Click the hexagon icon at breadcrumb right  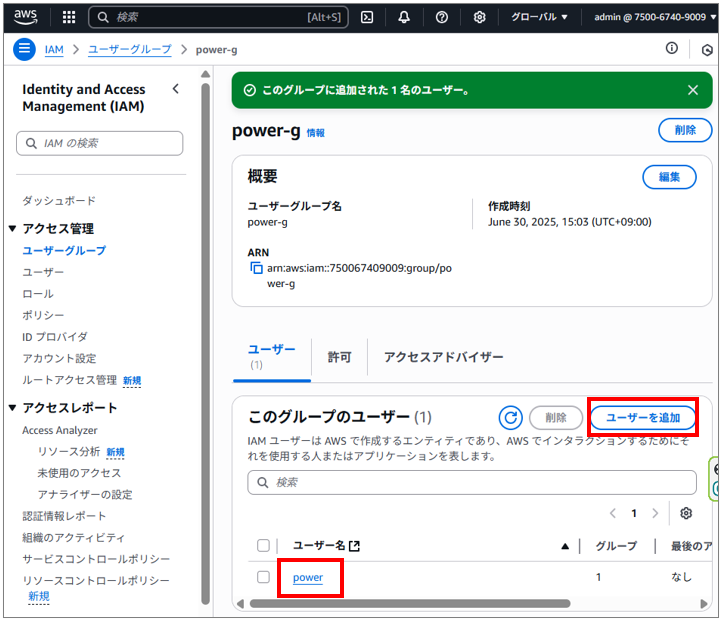point(707,49)
